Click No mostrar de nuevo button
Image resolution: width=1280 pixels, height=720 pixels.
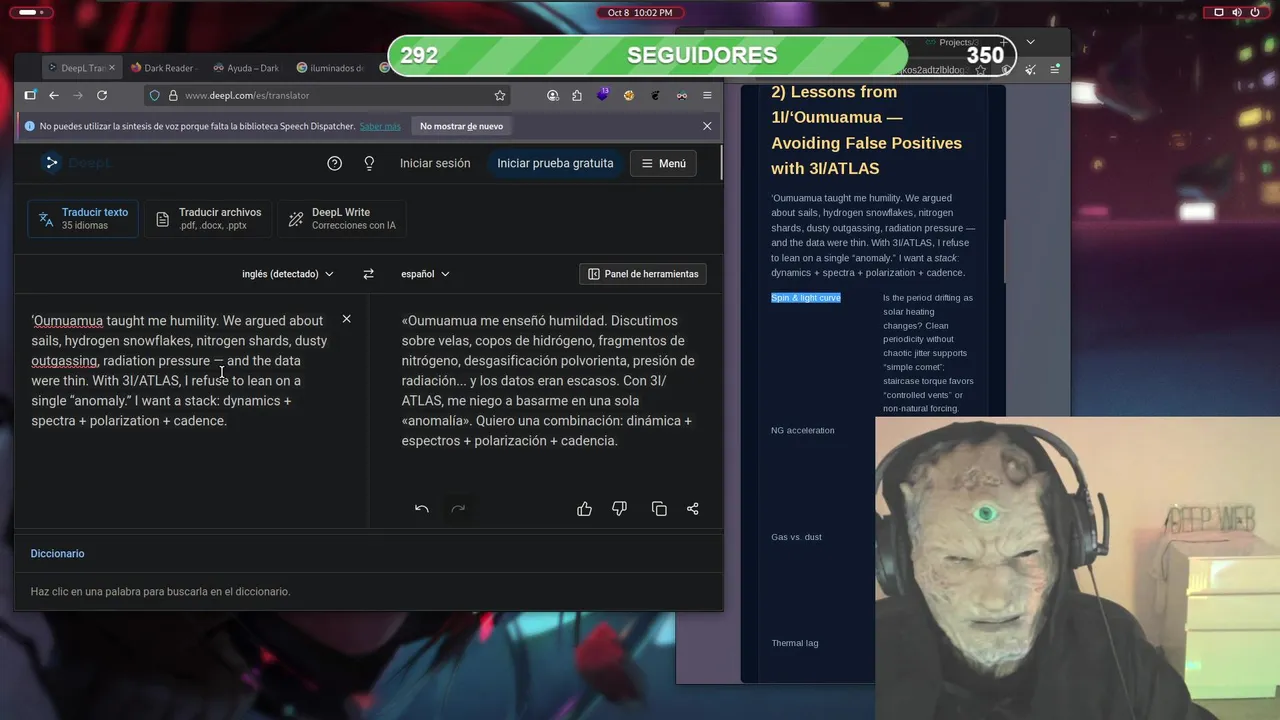coord(461,126)
